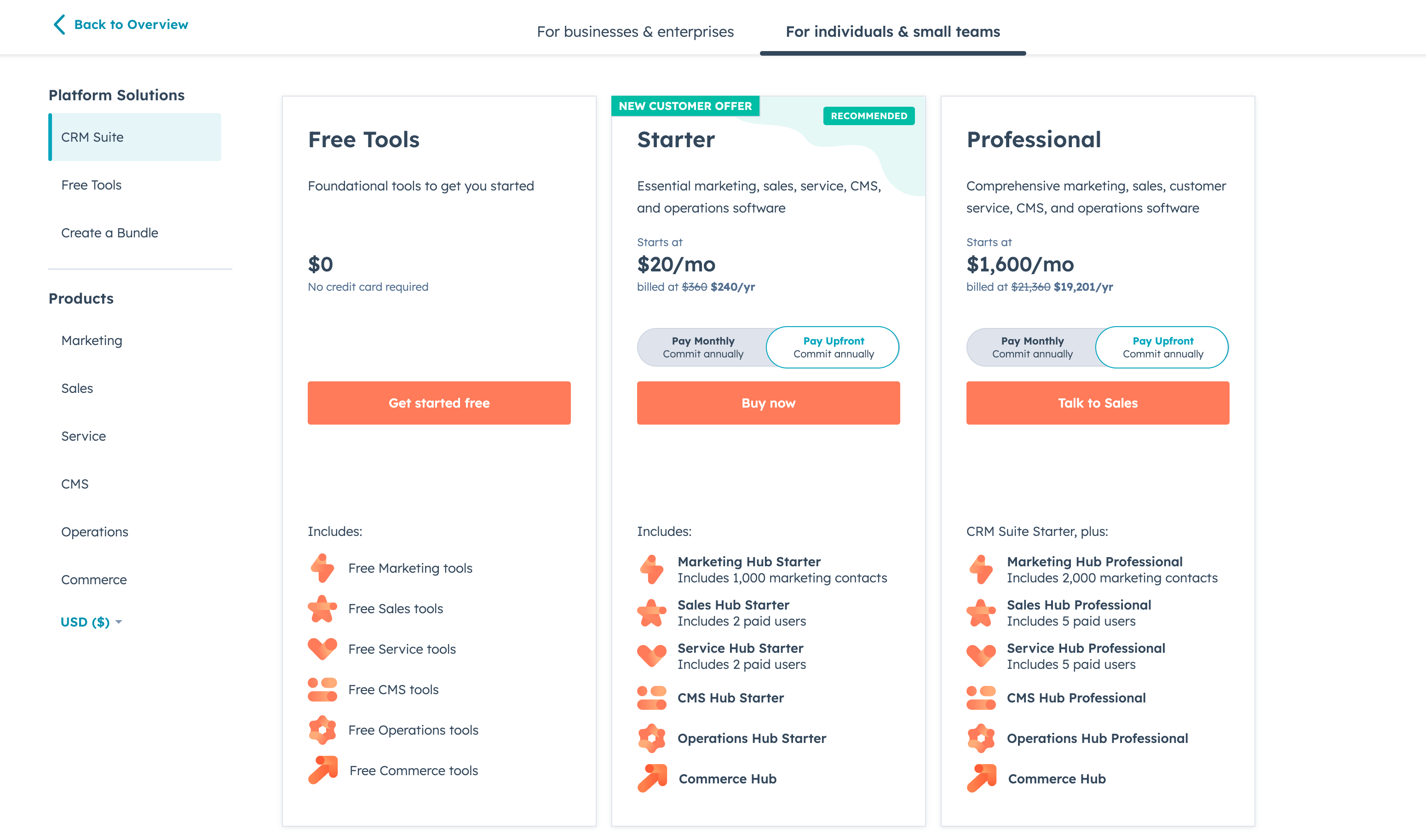This screenshot has height=840, width=1426.
Task: Switch to For businesses & enterprises tab
Action: pyautogui.click(x=635, y=32)
